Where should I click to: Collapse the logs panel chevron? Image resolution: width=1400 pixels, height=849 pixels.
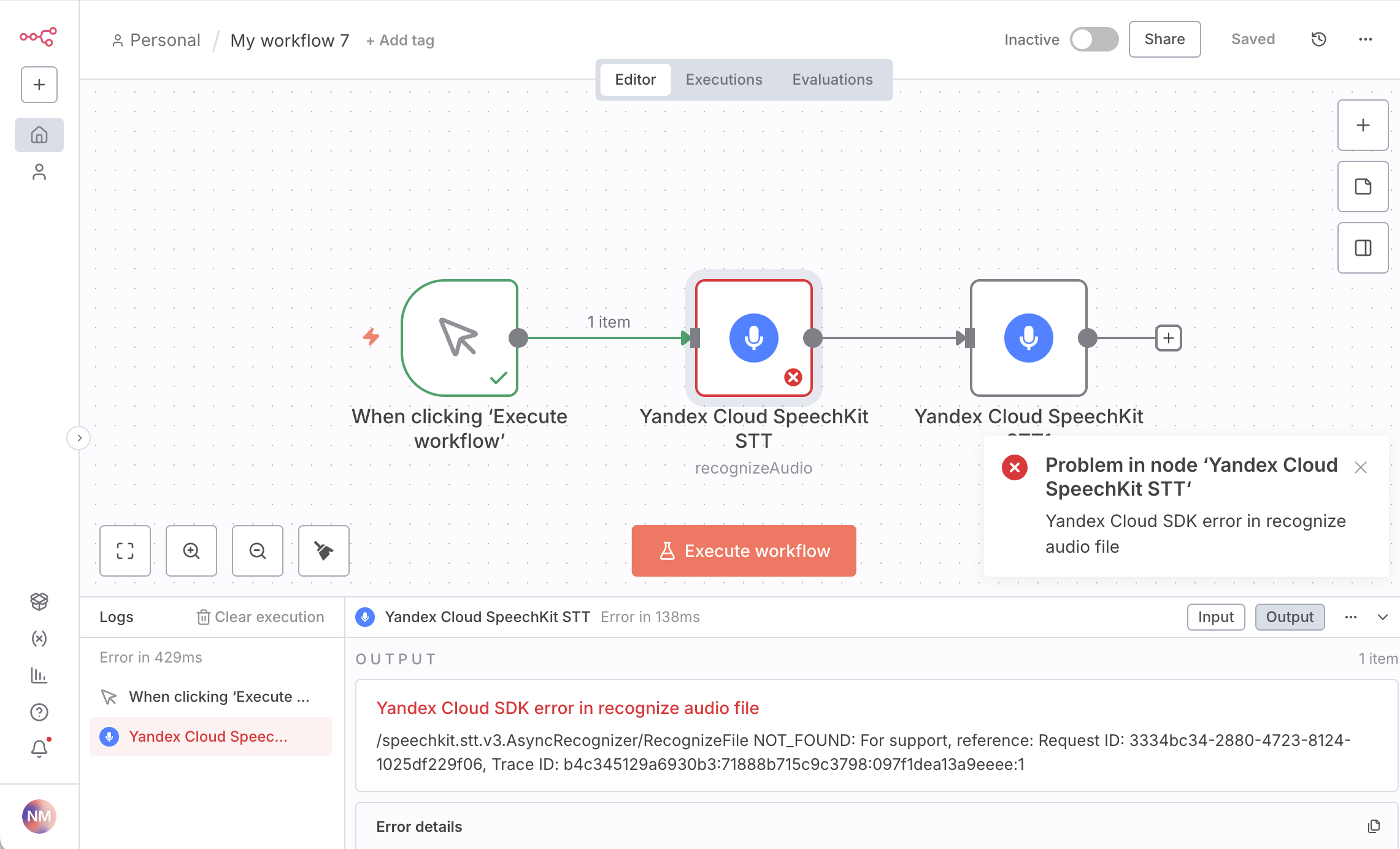[1383, 617]
